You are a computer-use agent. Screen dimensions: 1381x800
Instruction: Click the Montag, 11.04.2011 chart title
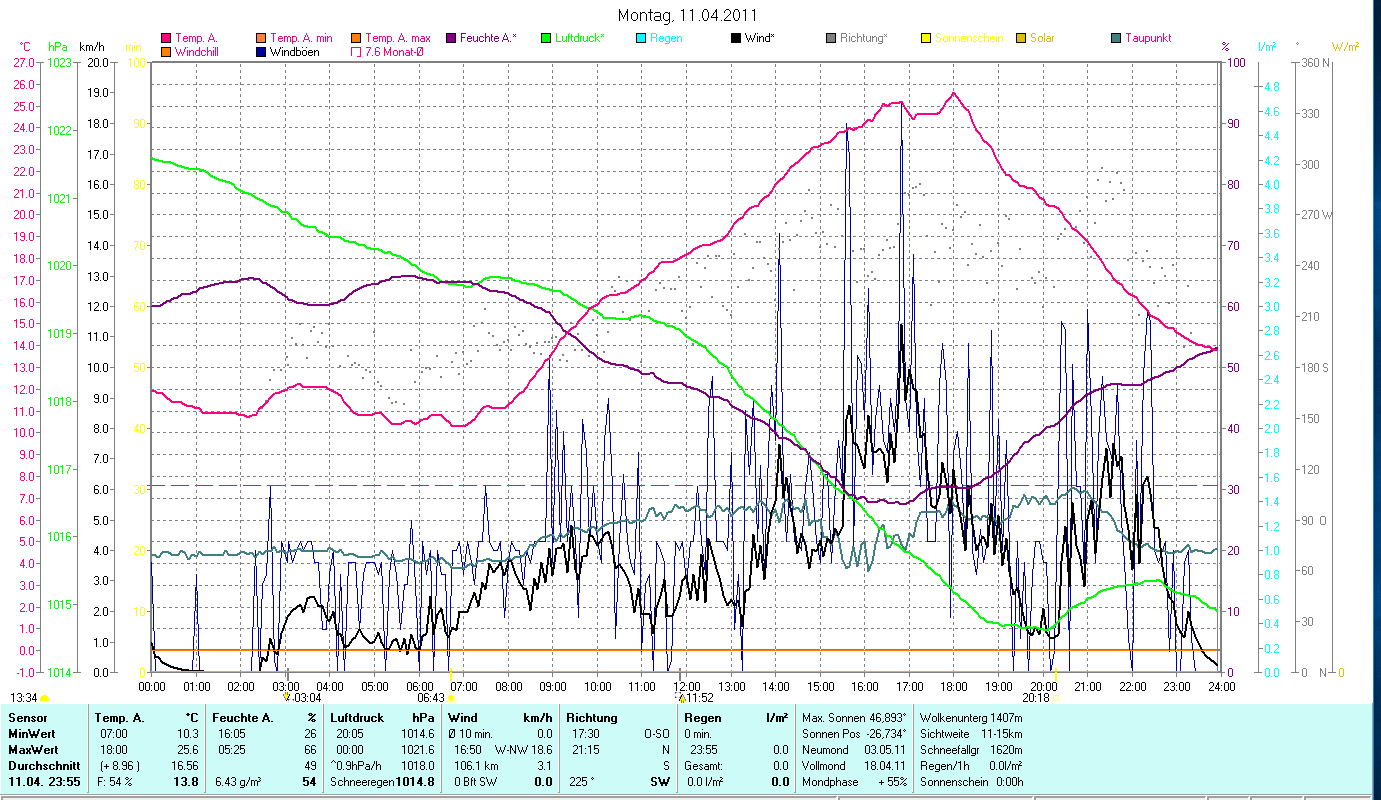click(x=687, y=15)
